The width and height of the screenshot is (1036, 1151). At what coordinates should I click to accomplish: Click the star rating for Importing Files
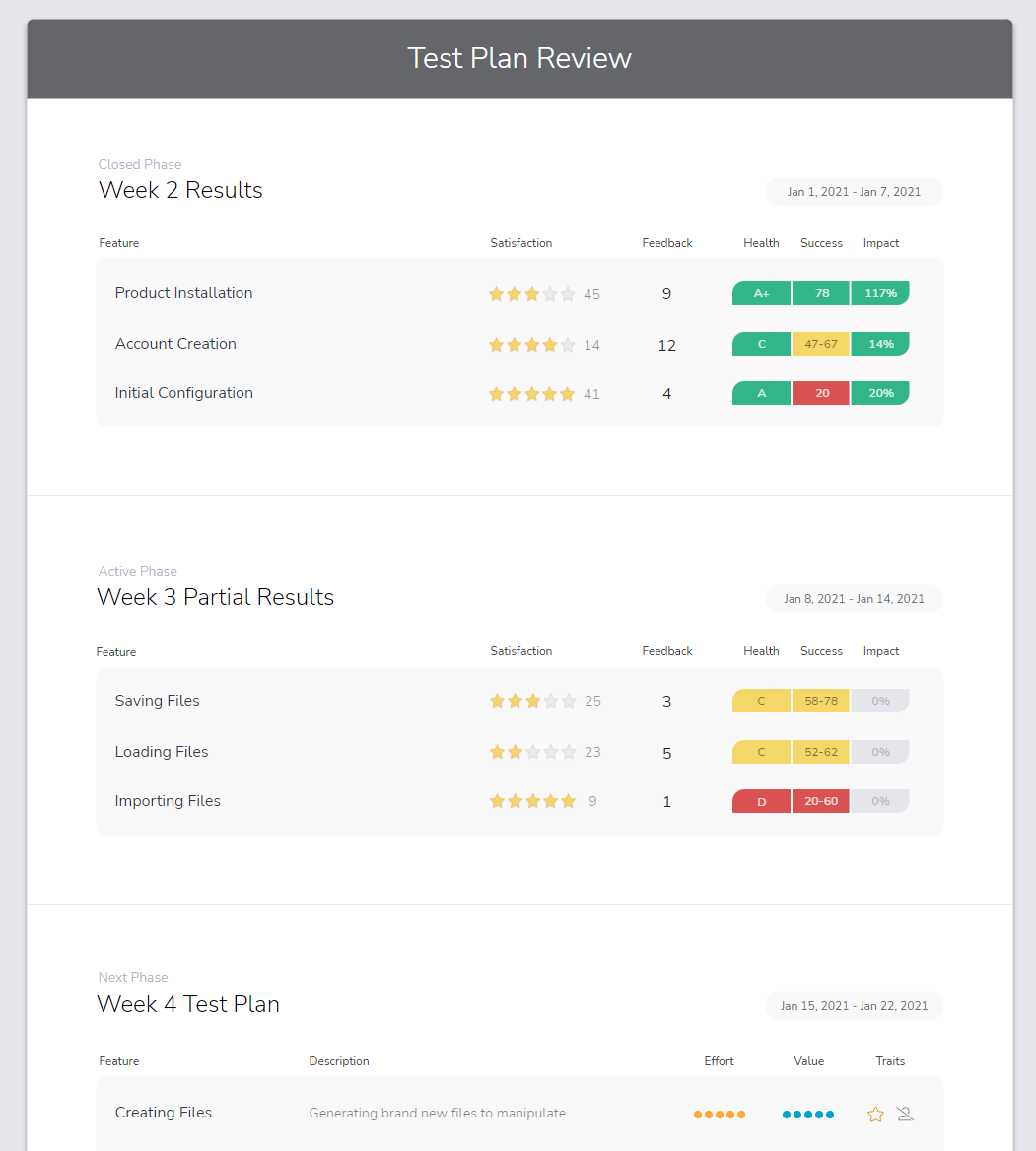coord(532,801)
